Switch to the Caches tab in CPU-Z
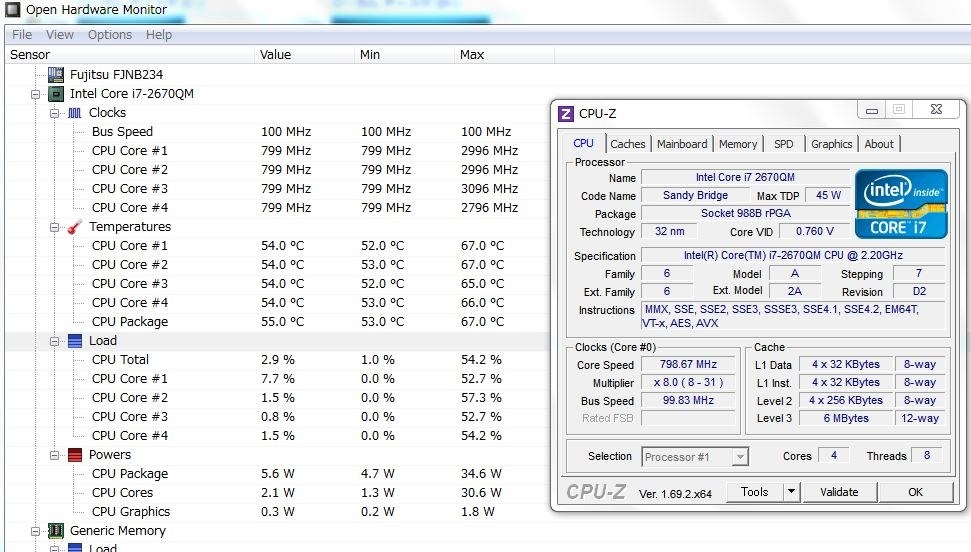Viewport: 971px width, 552px height. coord(627,144)
